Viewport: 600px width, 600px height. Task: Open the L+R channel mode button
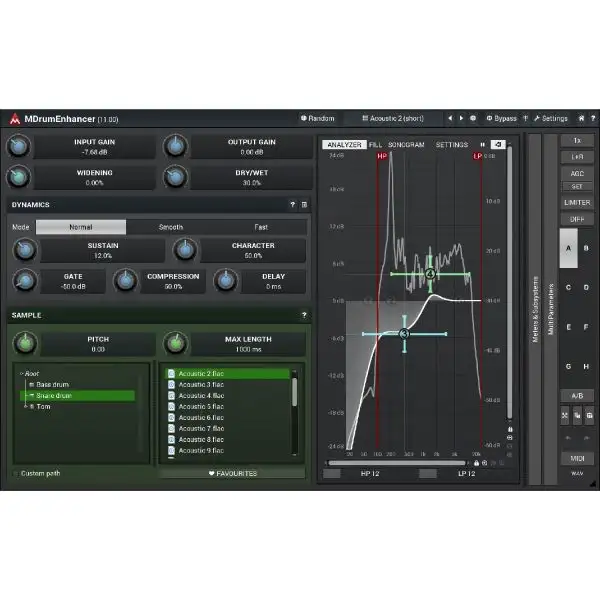577,157
